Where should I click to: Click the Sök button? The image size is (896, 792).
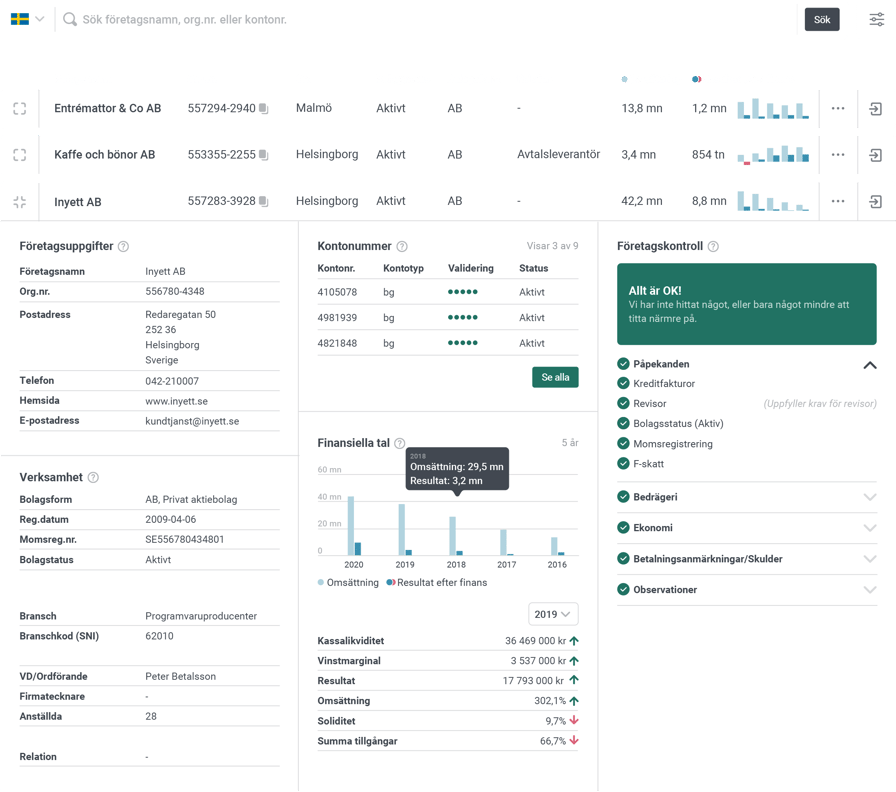(822, 19)
